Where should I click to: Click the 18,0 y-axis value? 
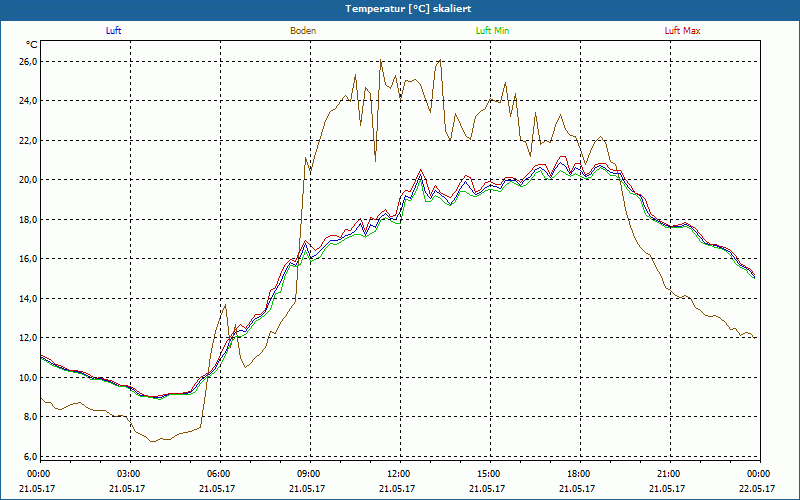coord(28,219)
